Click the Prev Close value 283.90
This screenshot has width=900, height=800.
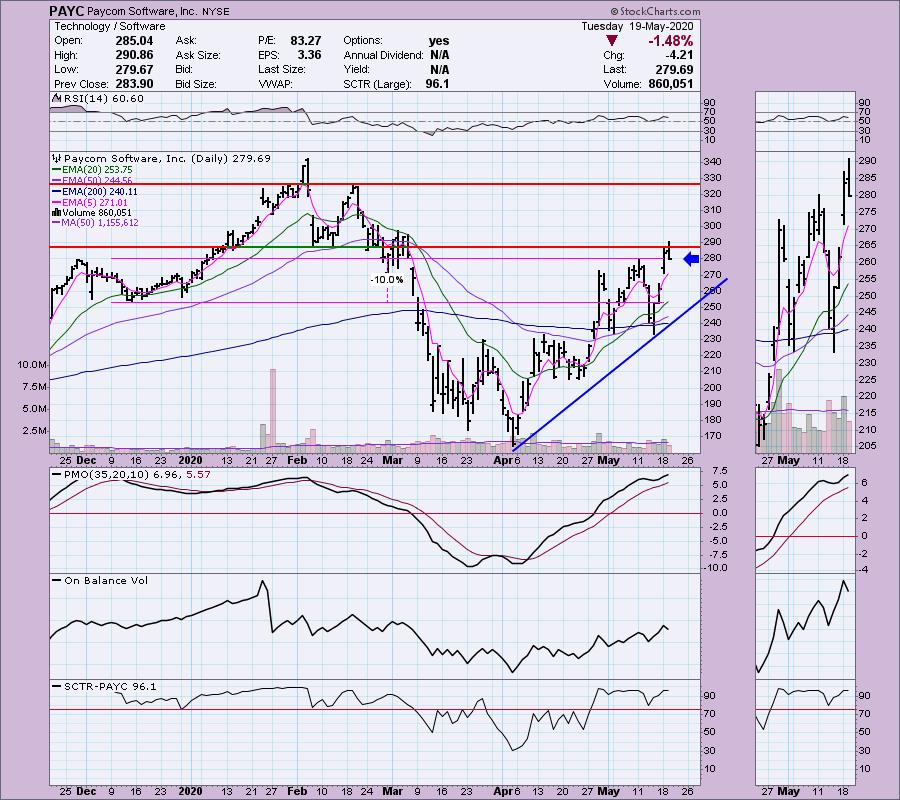point(134,84)
